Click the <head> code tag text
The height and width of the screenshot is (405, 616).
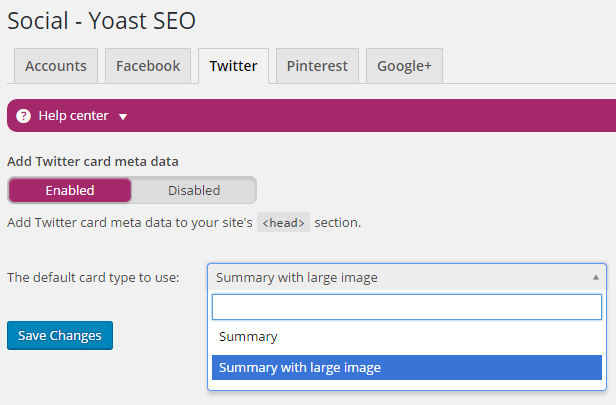tap(283, 222)
